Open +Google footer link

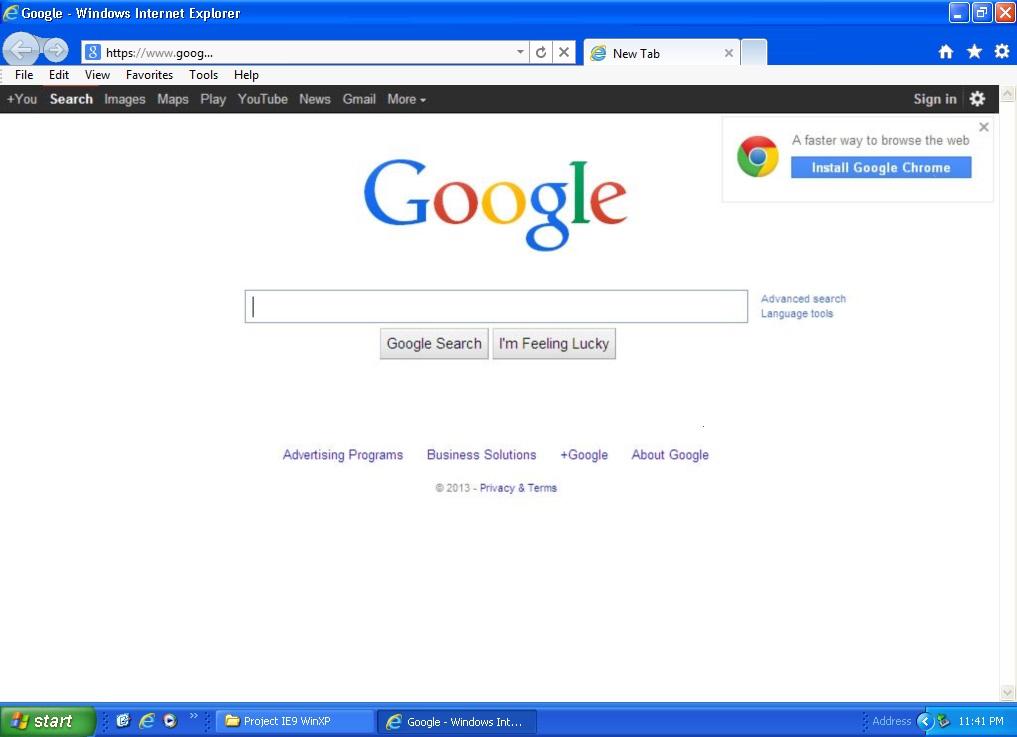pos(584,455)
